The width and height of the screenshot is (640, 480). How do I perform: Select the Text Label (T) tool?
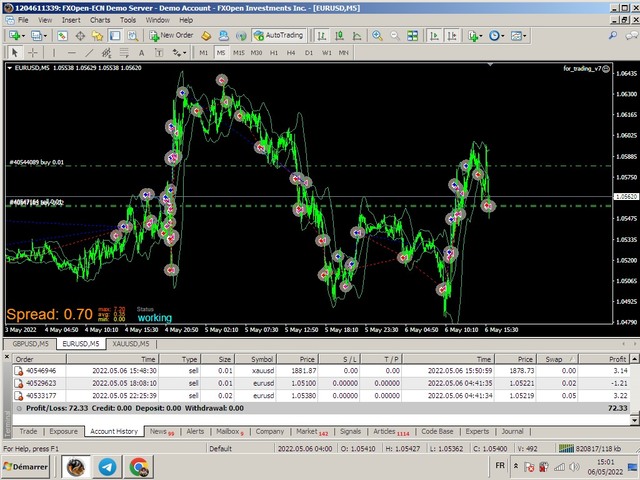click(159, 53)
